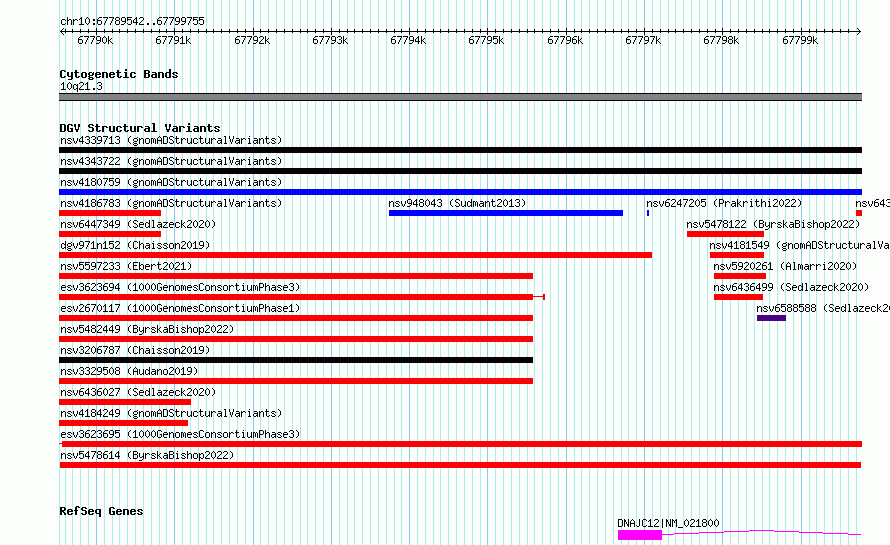Screen dimensions: 890x545
Task: Click the 67799k ruler tick label
Action: click(800, 40)
